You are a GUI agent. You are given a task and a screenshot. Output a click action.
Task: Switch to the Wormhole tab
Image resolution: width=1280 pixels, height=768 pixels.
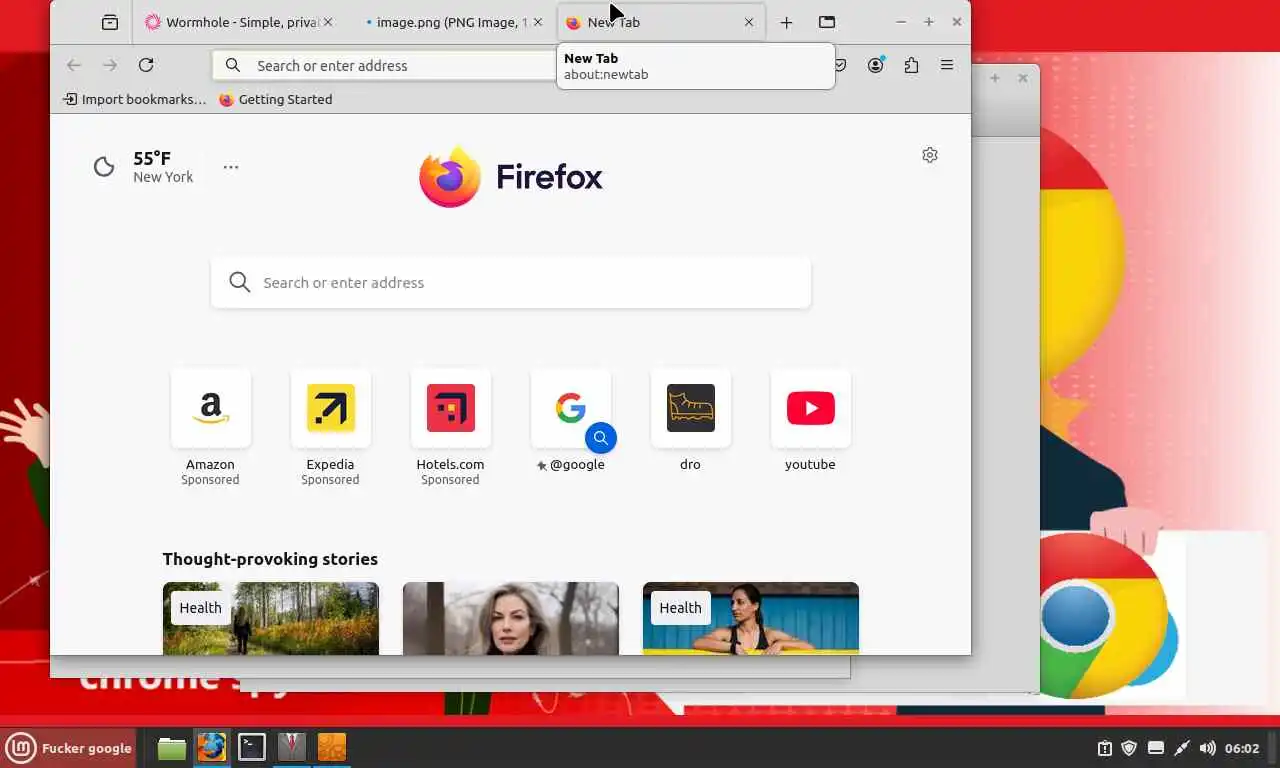point(239,22)
